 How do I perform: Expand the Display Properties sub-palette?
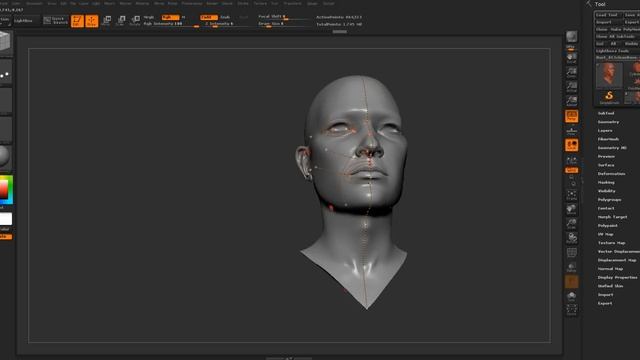point(618,278)
